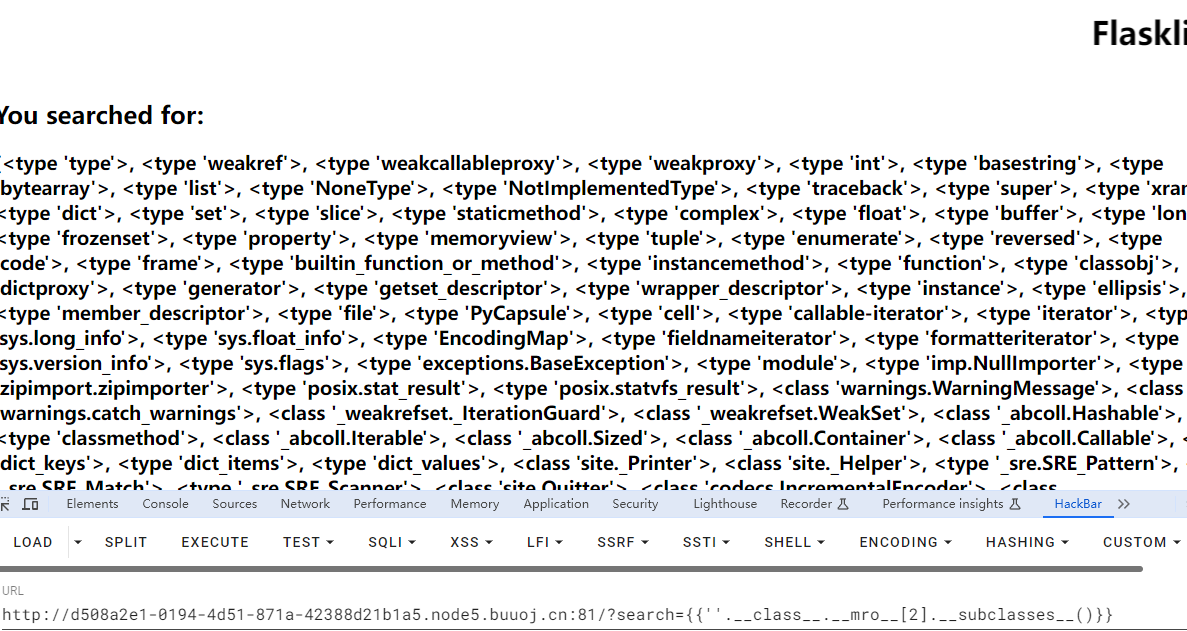Click the text 'instancemethod'
Image resolution: width=1187 pixels, height=631 pixels.
click(x=731, y=263)
